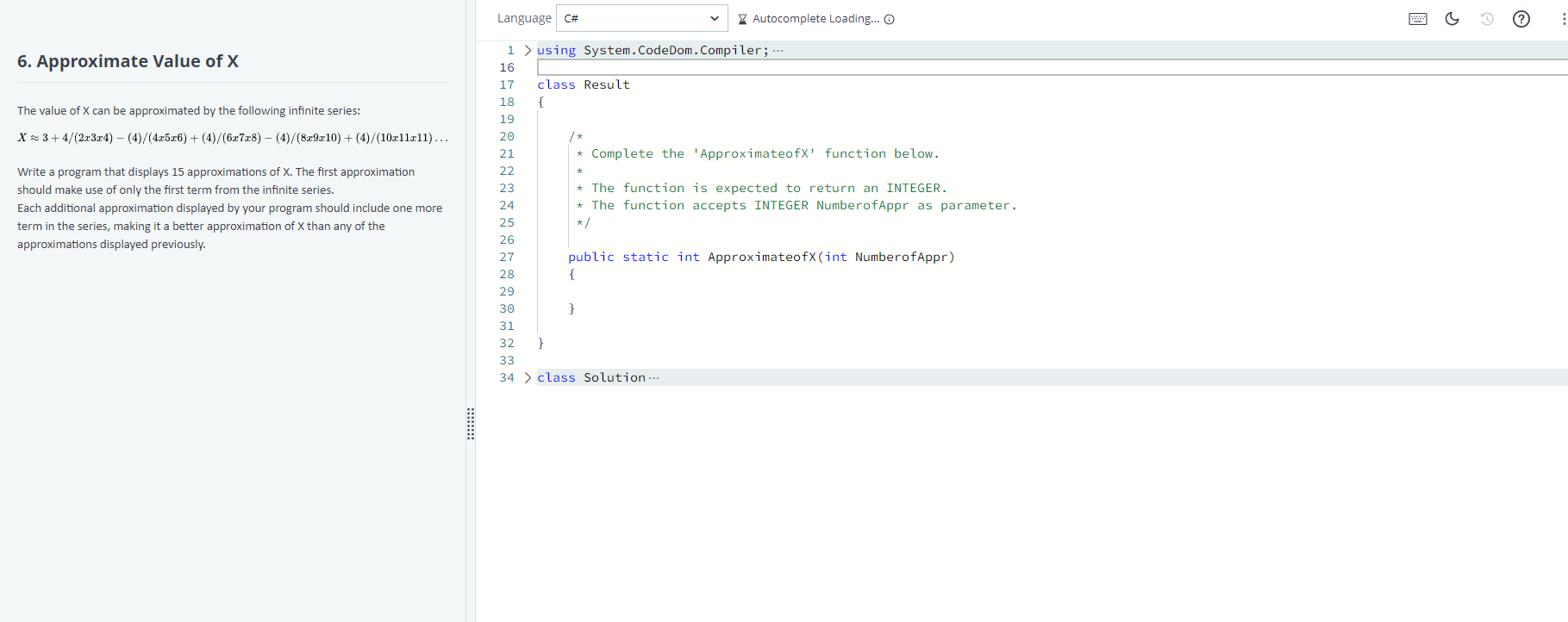The width and height of the screenshot is (1568, 622).
Task: Click line number 34 in gutter
Action: [507, 377]
